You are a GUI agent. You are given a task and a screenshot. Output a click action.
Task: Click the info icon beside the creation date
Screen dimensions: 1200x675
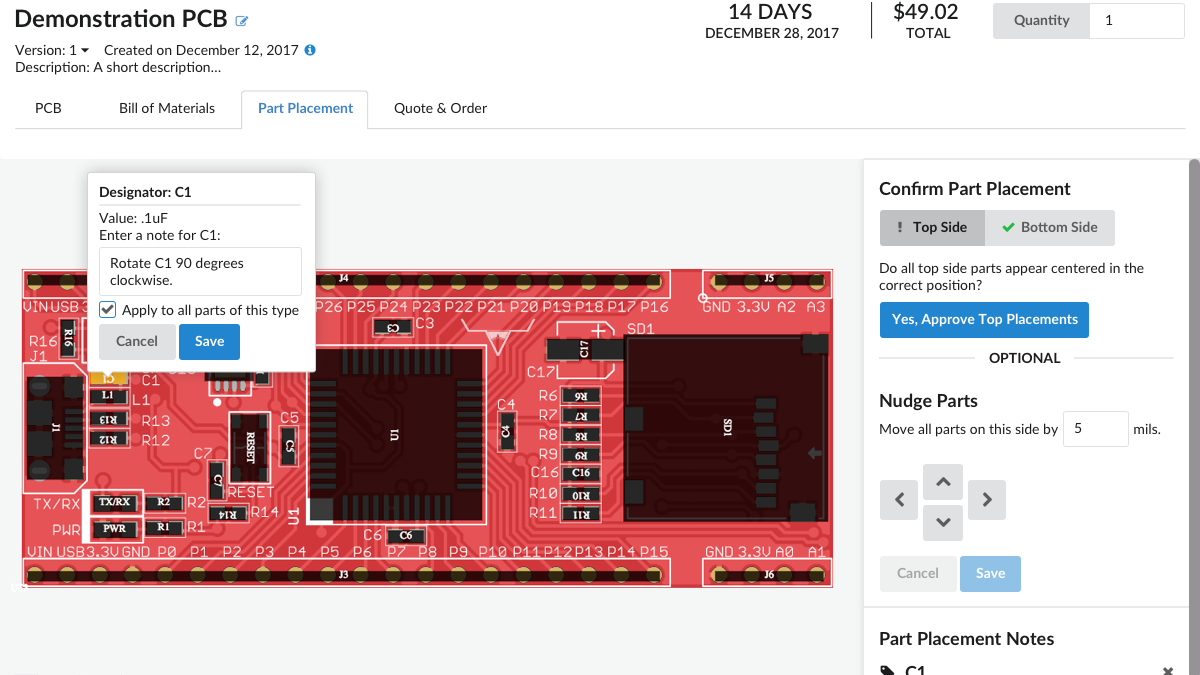point(311,49)
